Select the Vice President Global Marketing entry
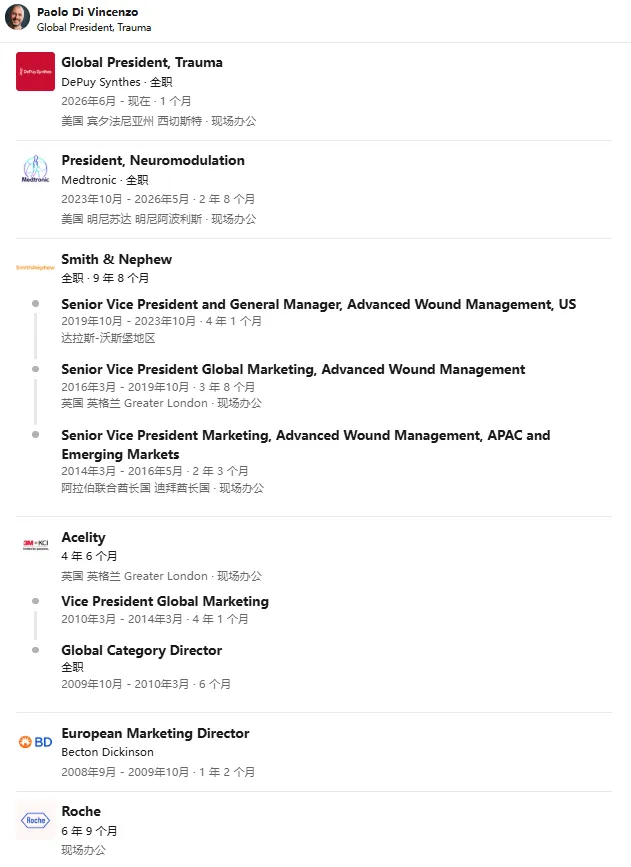This screenshot has width=631, height=867. coord(165,602)
